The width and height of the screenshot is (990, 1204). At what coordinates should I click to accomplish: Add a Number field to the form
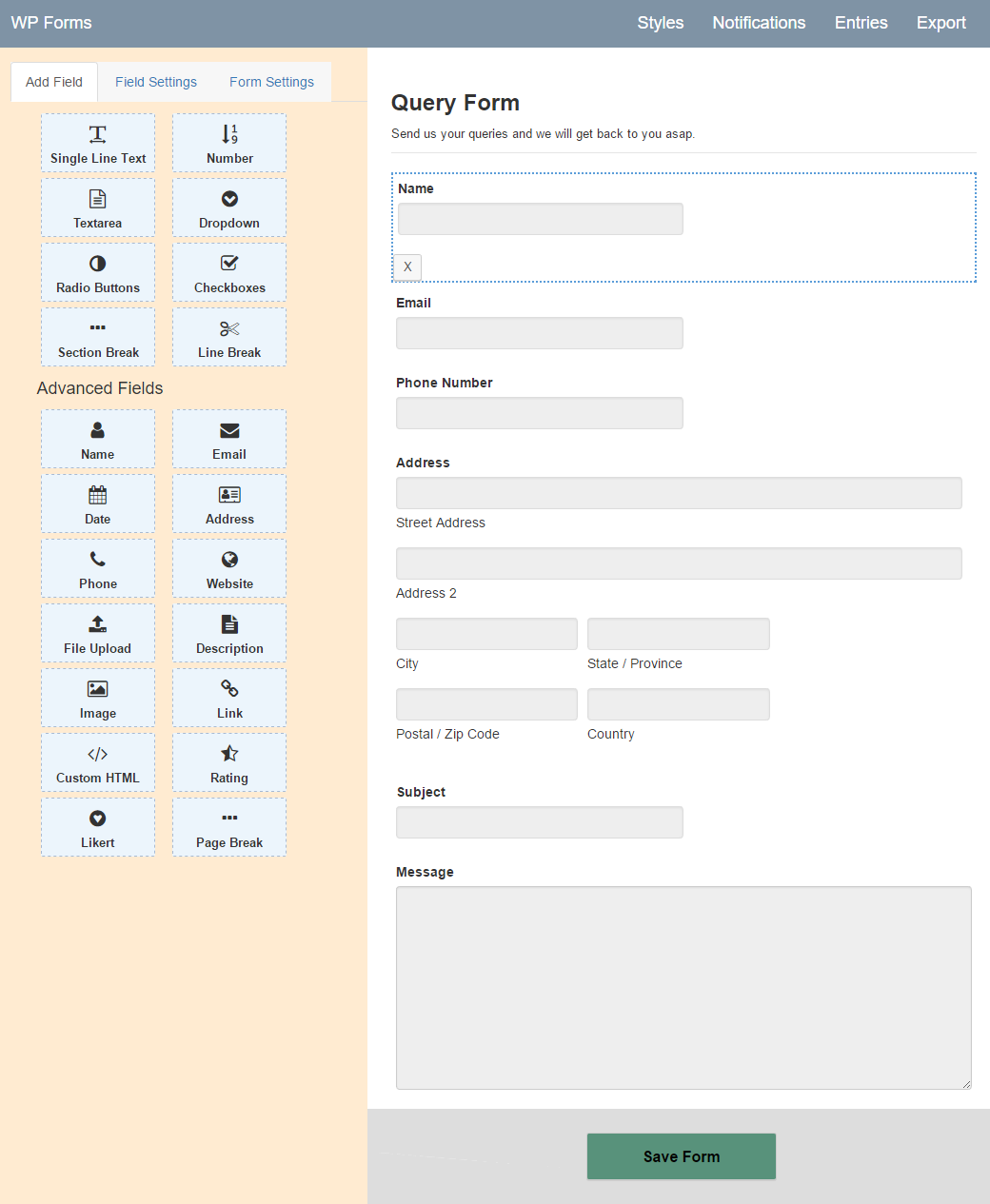(228, 143)
